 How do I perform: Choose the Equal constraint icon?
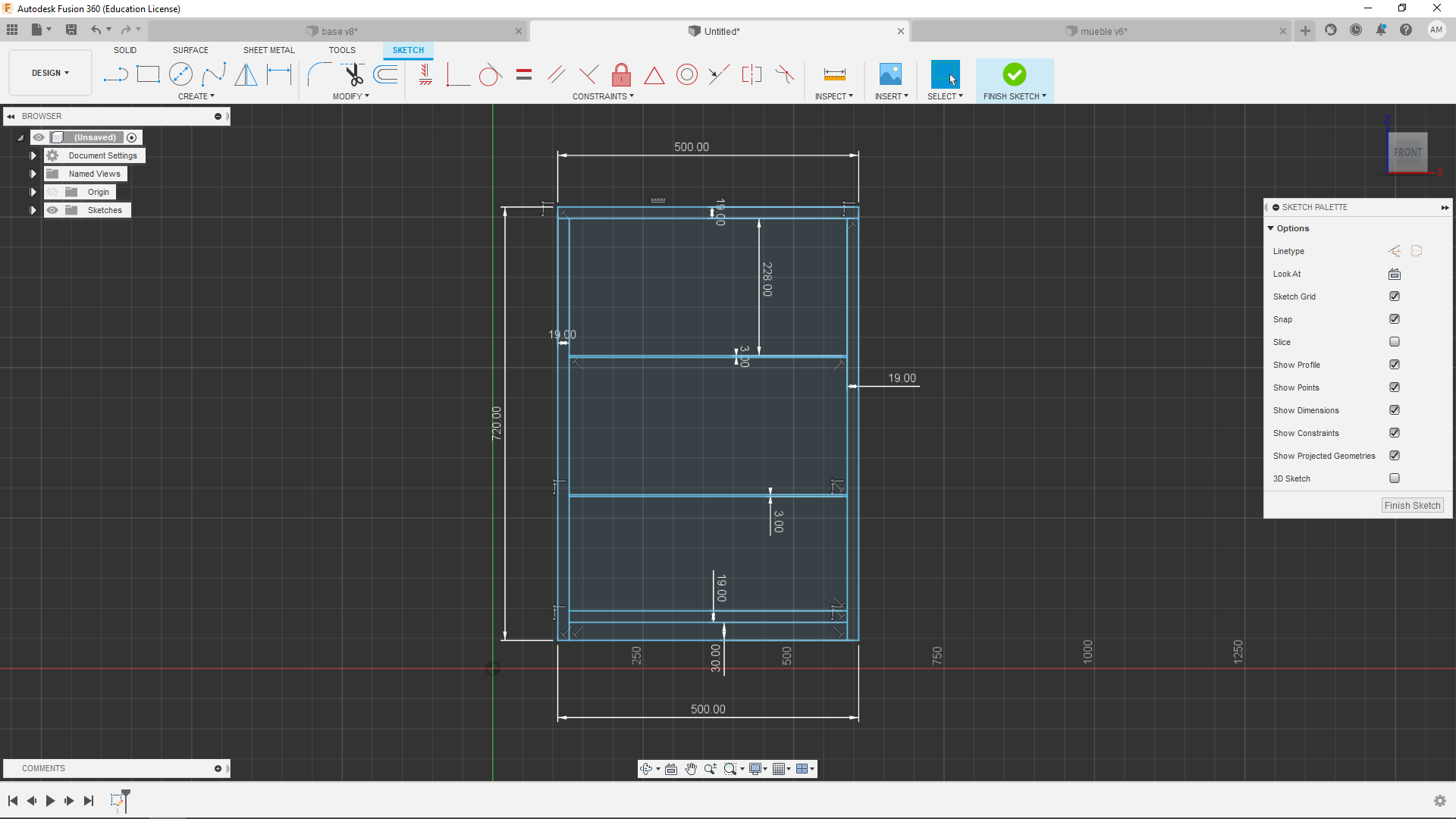coord(523,74)
